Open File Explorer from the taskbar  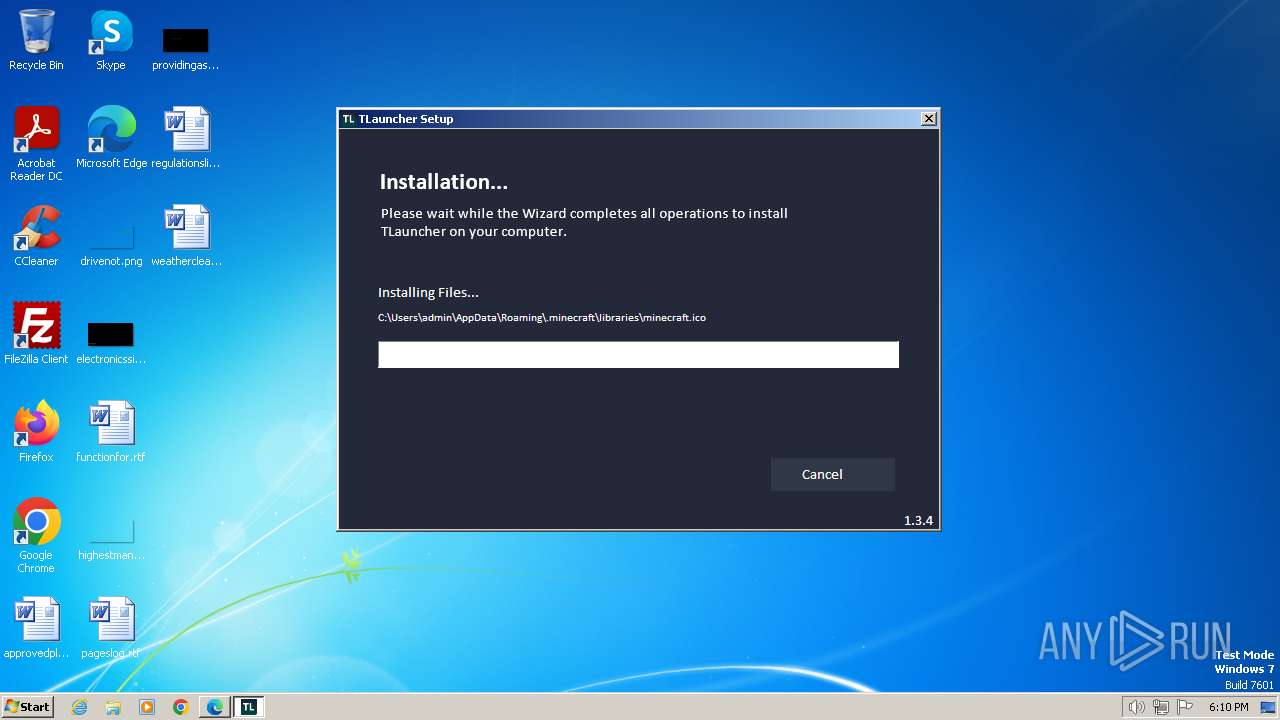coord(113,707)
